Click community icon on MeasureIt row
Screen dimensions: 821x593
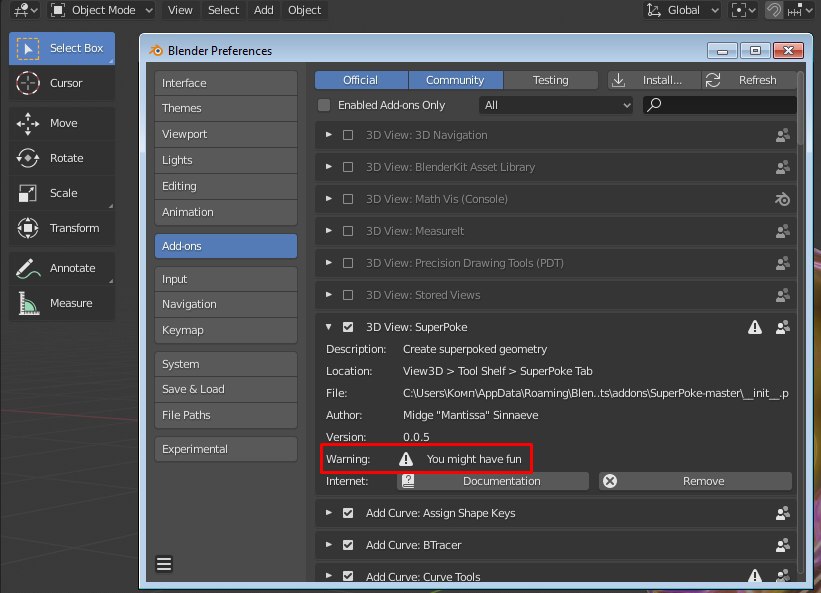pos(782,231)
